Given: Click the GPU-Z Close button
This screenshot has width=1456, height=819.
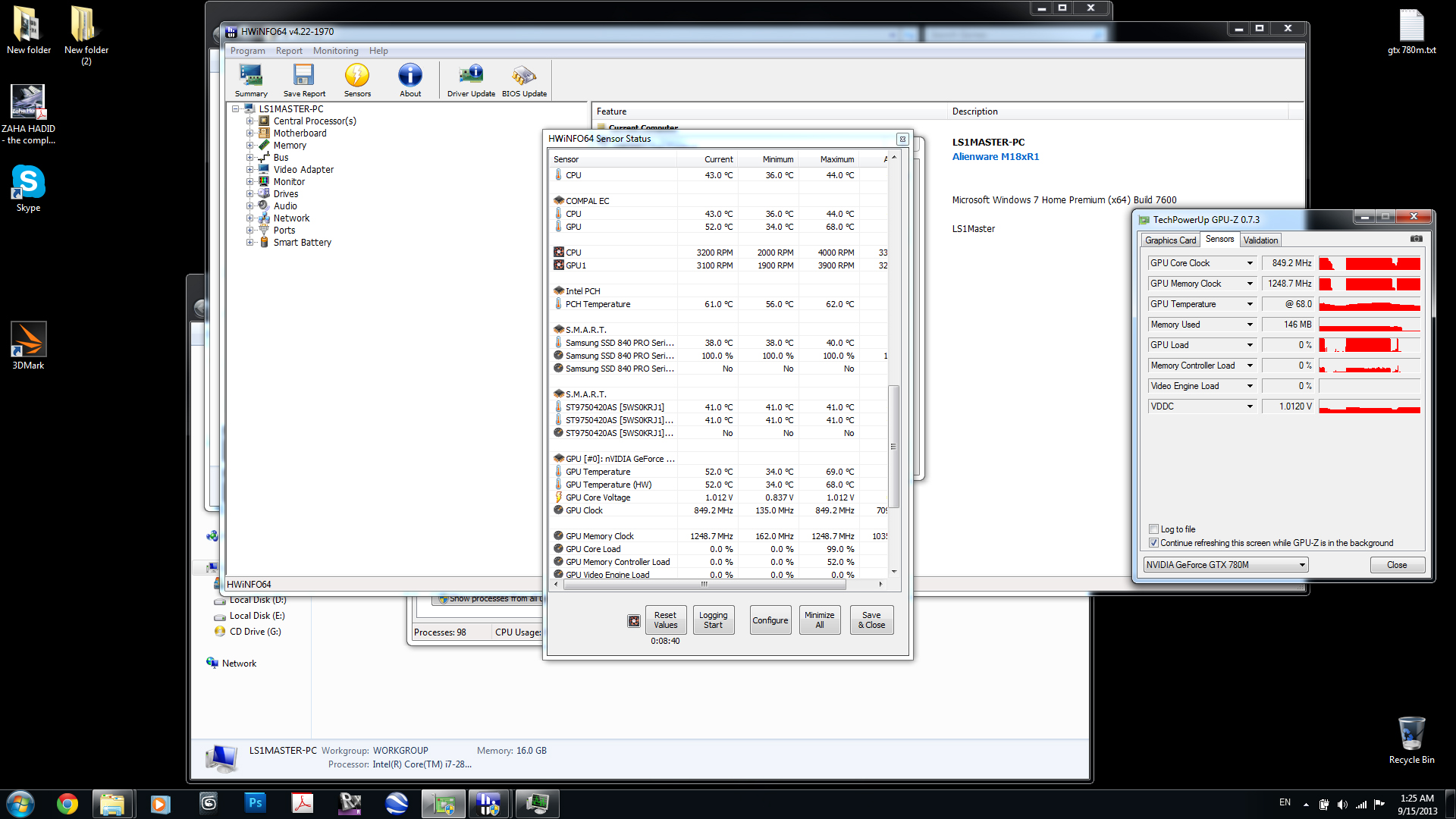Looking at the screenshot, I should coord(1397,565).
